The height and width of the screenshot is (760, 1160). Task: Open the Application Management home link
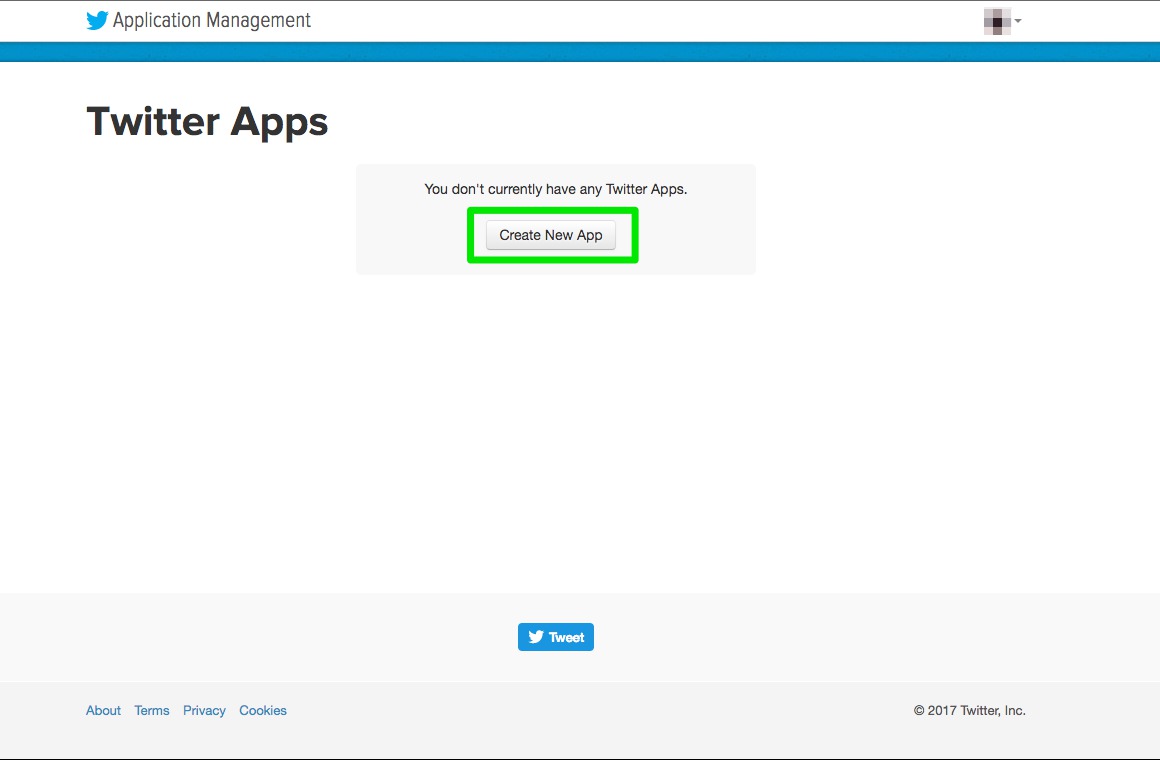click(x=211, y=21)
